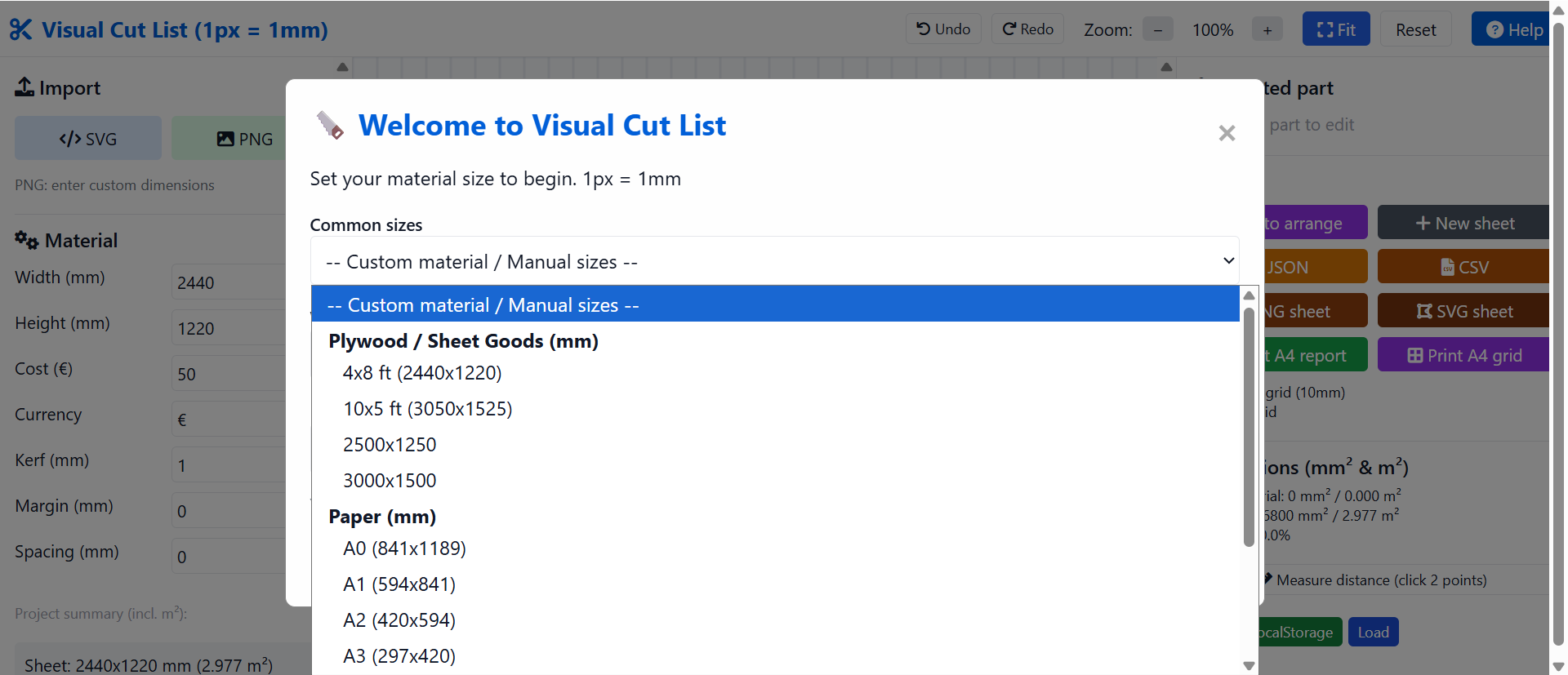Click the Kerf (mm) input field
The width and height of the screenshot is (1568, 675).
(229, 465)
